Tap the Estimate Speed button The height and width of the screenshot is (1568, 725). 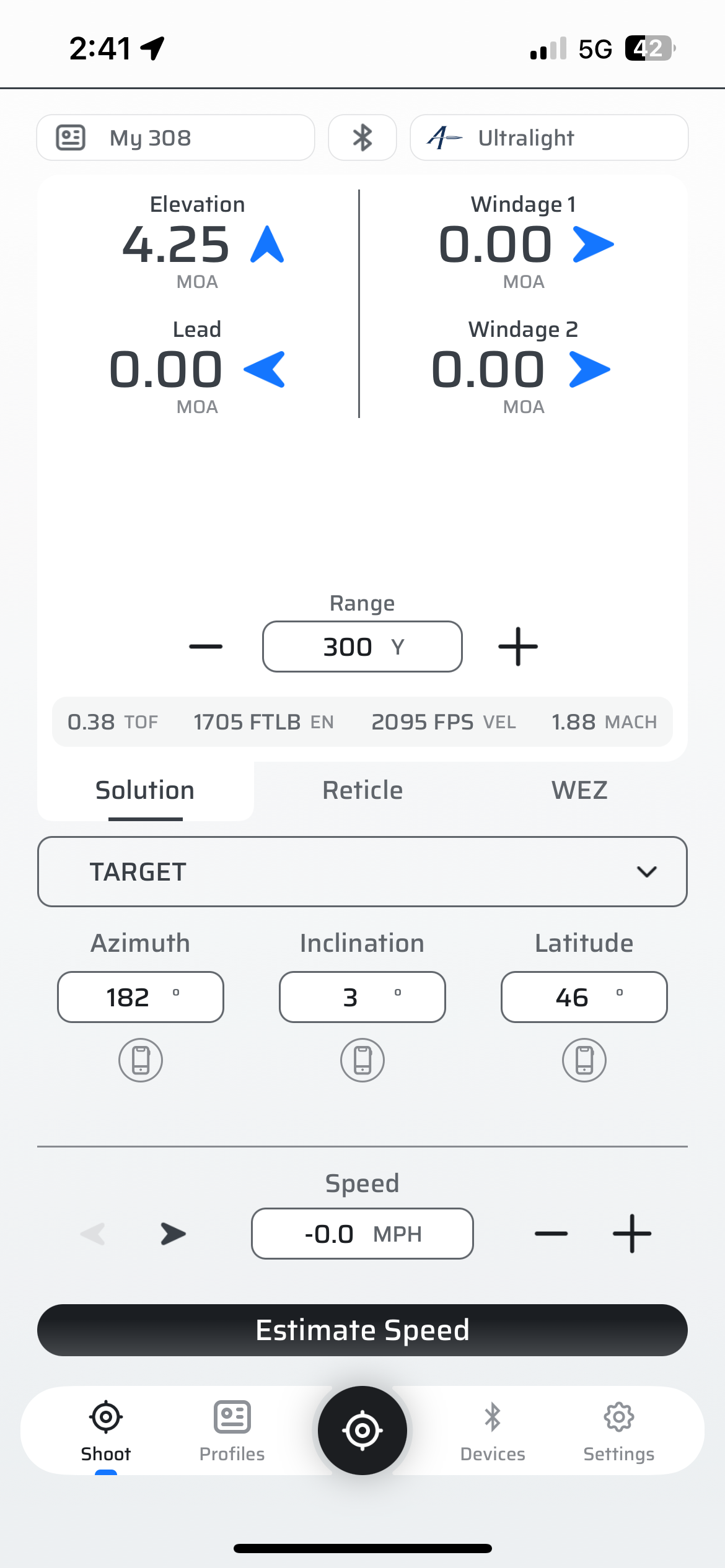(362, 1330)
